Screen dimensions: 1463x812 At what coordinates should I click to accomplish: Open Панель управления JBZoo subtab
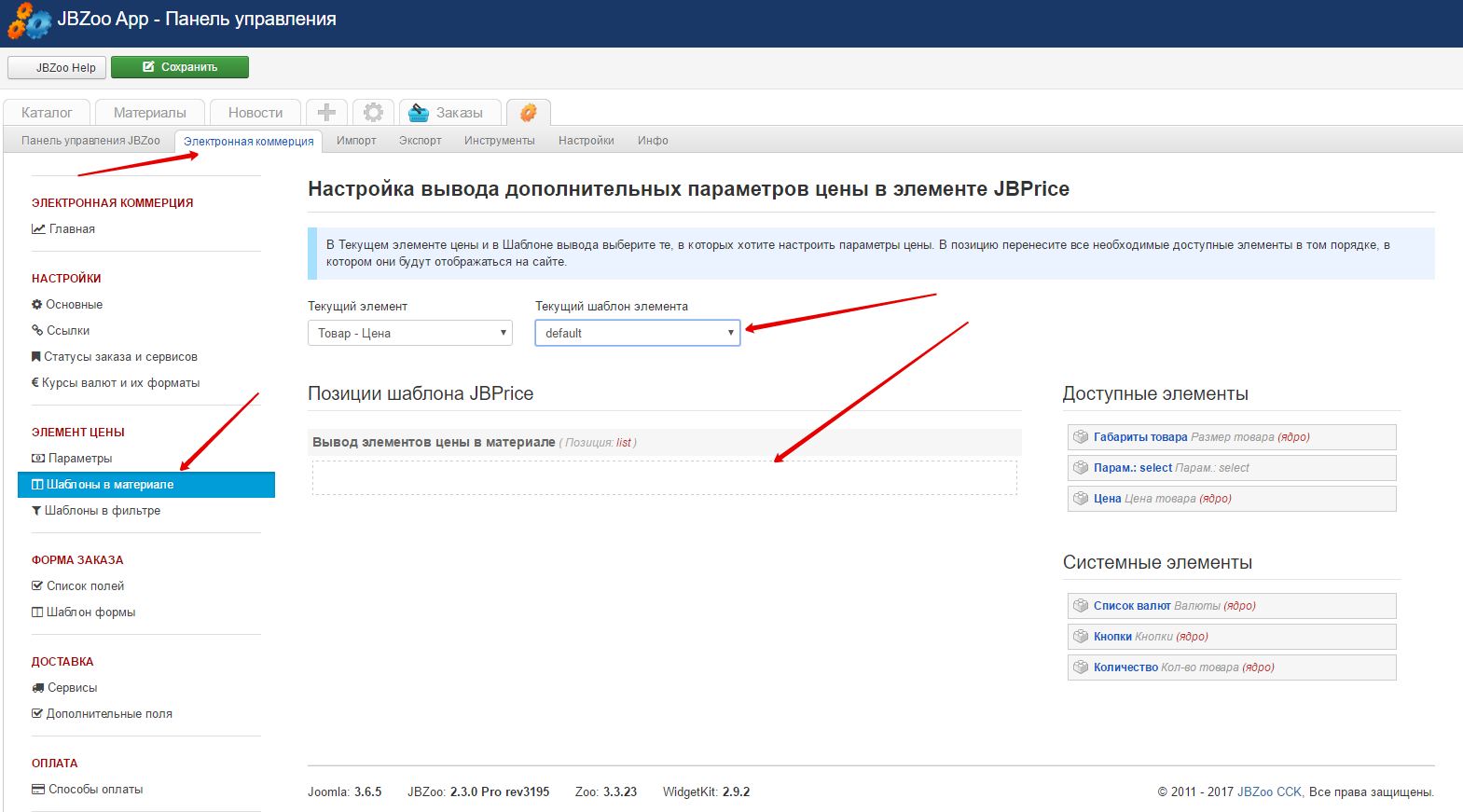coord(90,141)
